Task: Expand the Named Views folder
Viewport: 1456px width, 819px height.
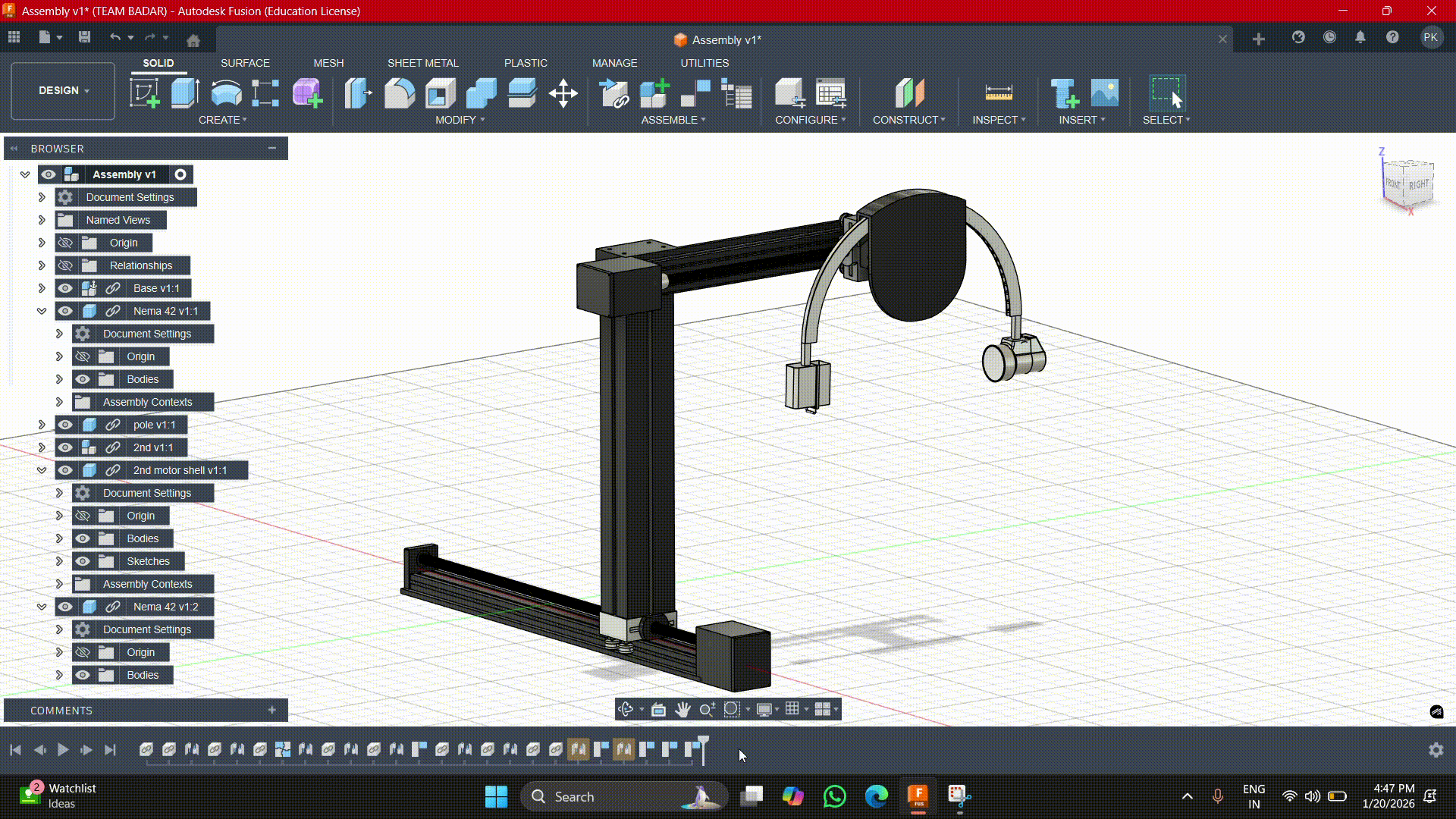Action: click(x=42, y=220)
